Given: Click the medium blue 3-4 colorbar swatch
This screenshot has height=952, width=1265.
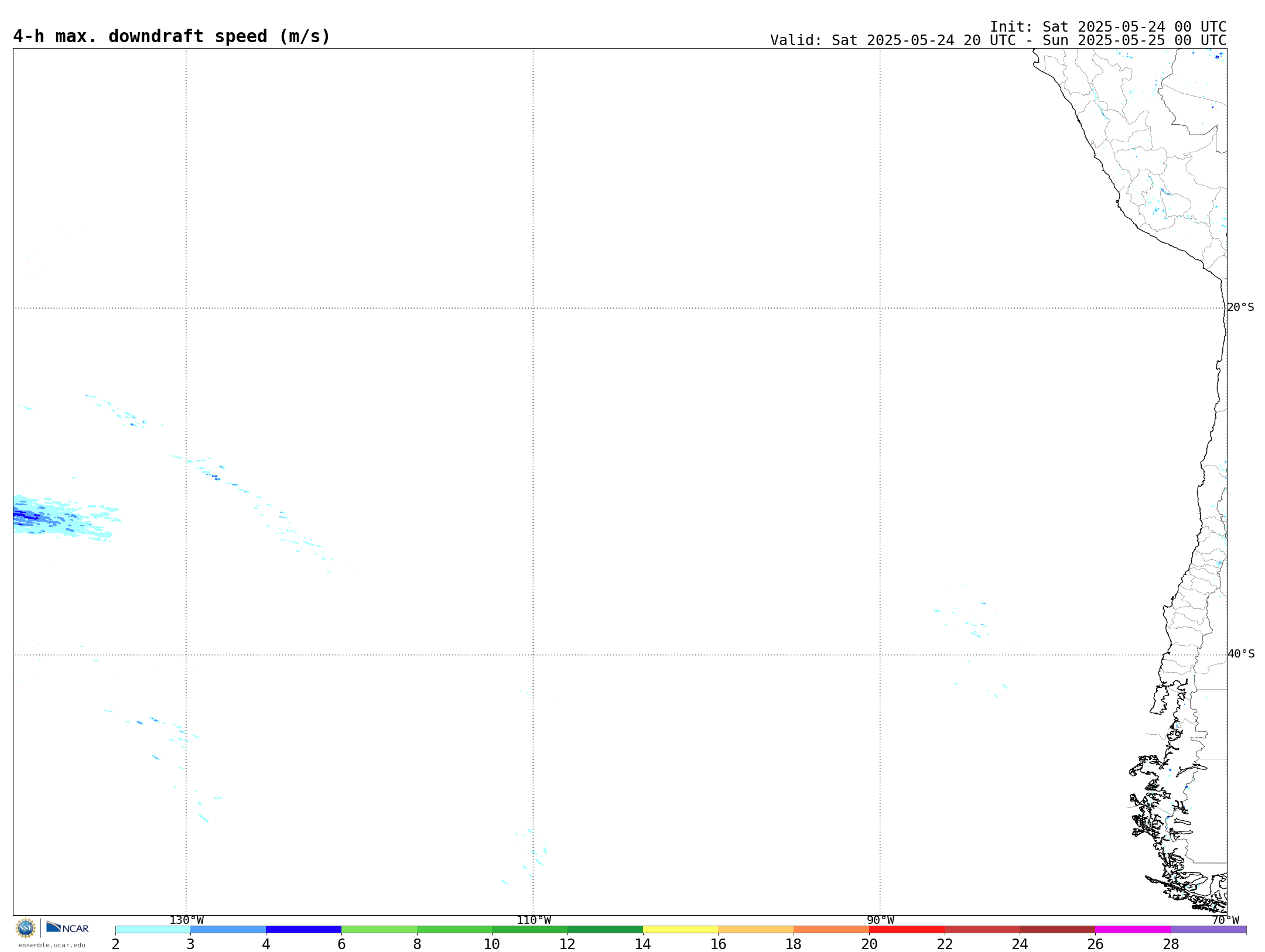Looking at the screenshot, I should [x=228, y=930].
